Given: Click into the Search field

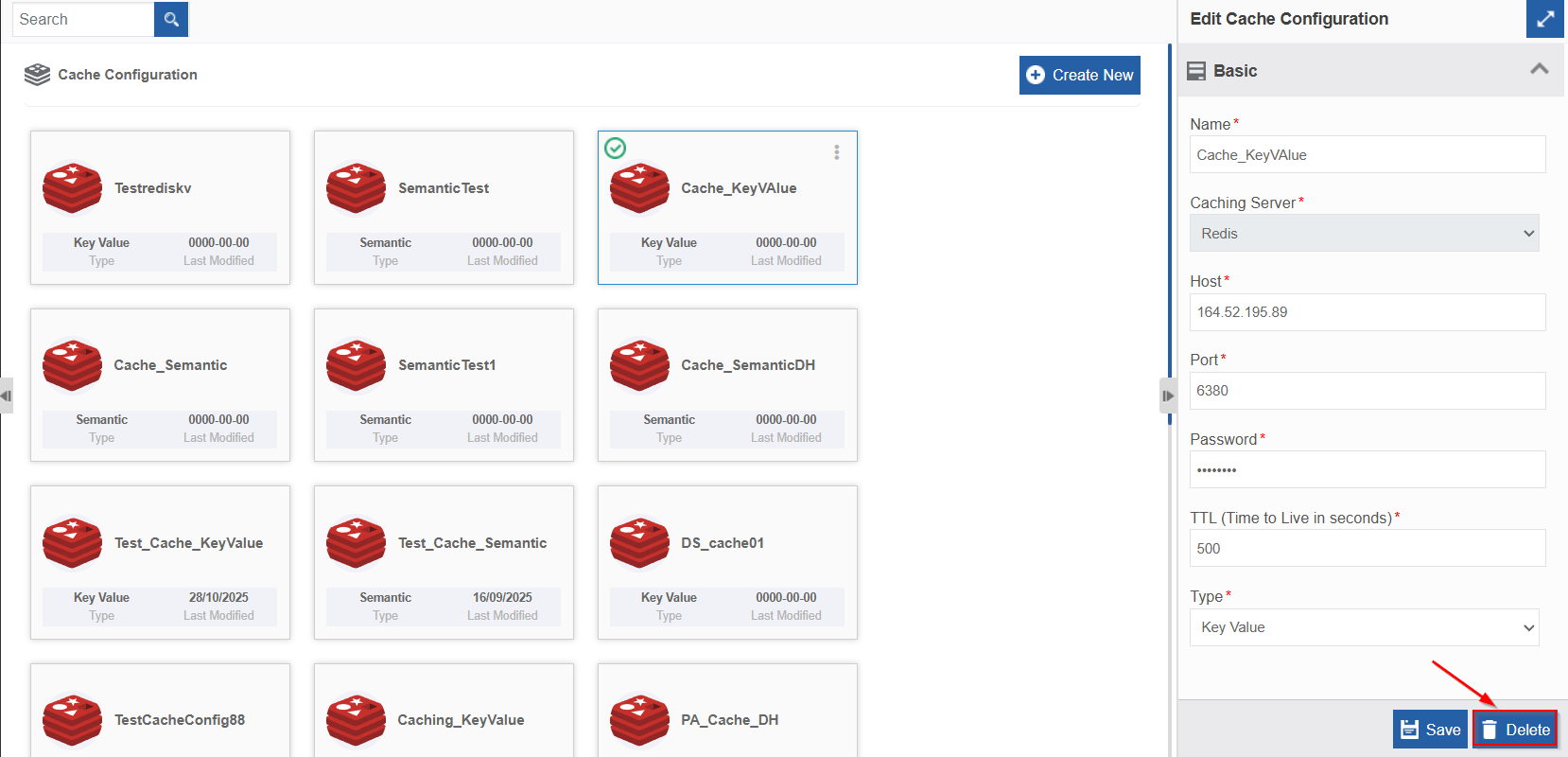Looking at the screenshot, I should [x=83, y=19].
